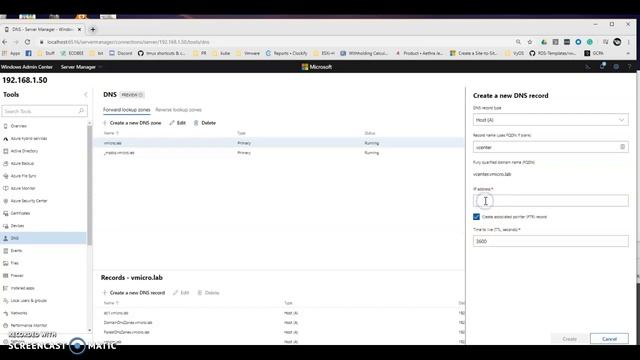Select the vmicro.lab zone row
This screenshot has width=640, height=360.
(279, 143)
